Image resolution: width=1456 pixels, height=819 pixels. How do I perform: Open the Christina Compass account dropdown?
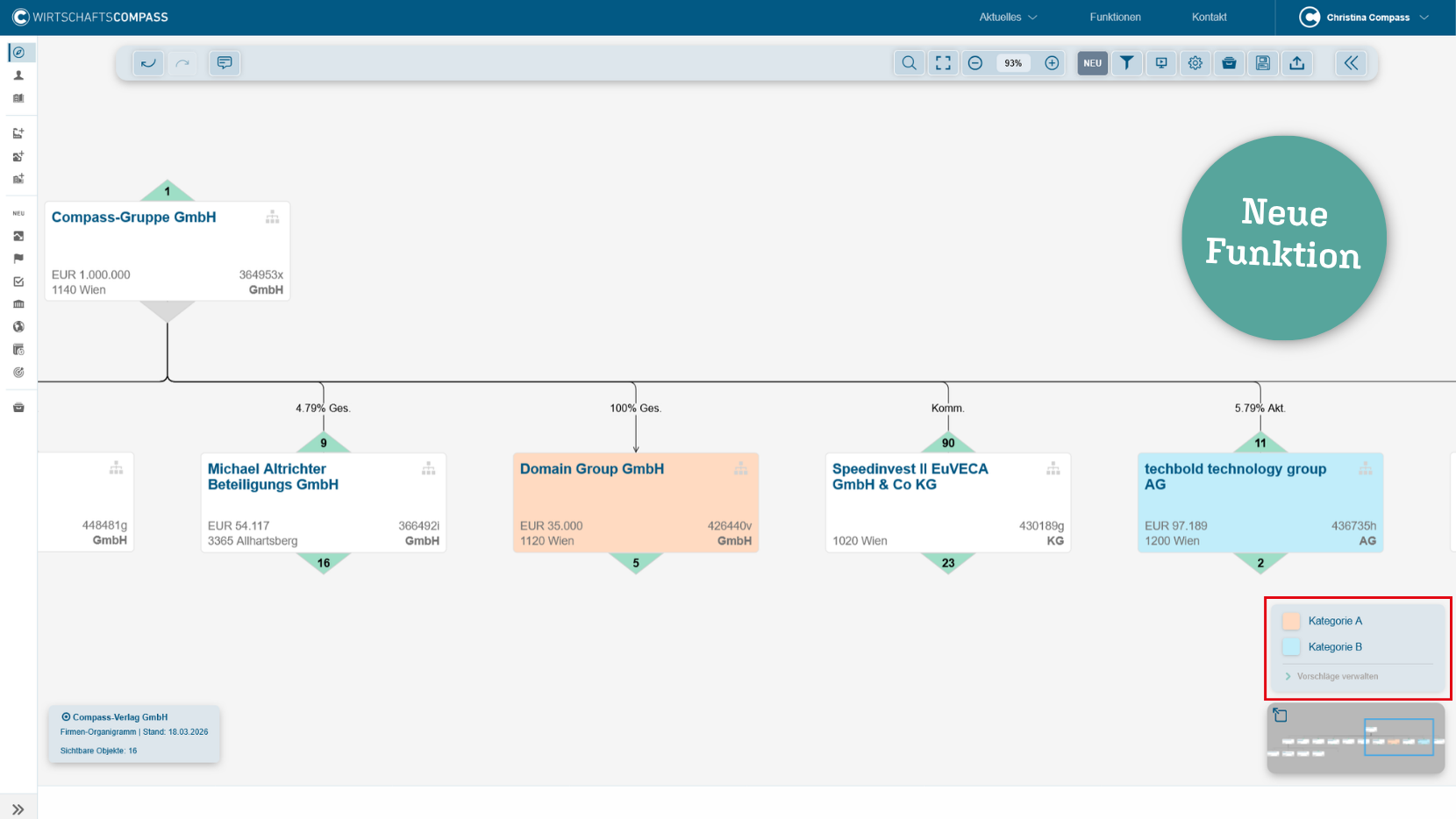[1366, 18]
